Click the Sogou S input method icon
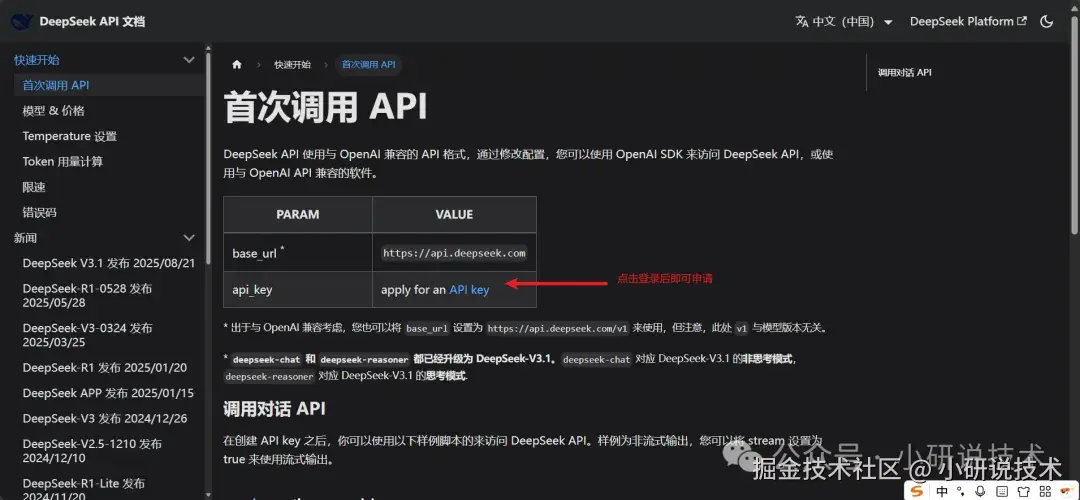The height and width of the screenshot is (500, 1080). click(x=916, y=492)
